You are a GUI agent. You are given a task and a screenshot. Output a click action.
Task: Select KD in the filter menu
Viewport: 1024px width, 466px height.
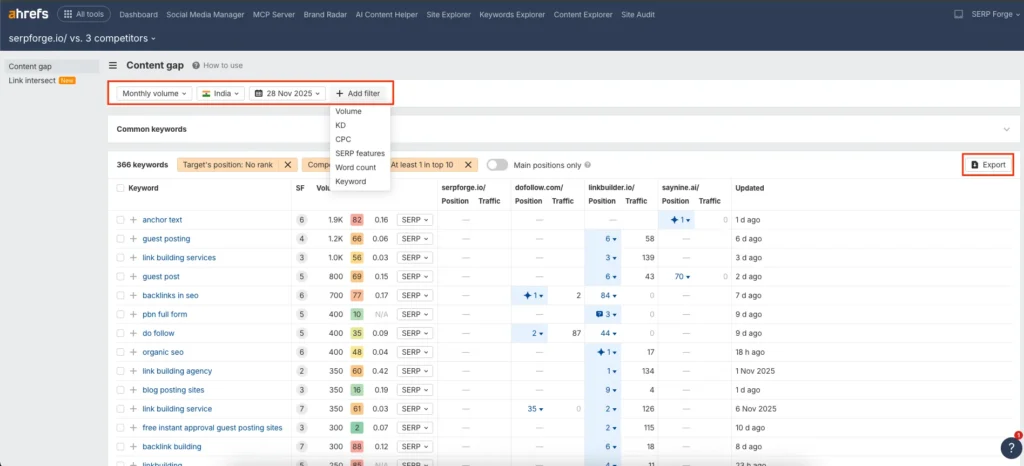[340, 125]
